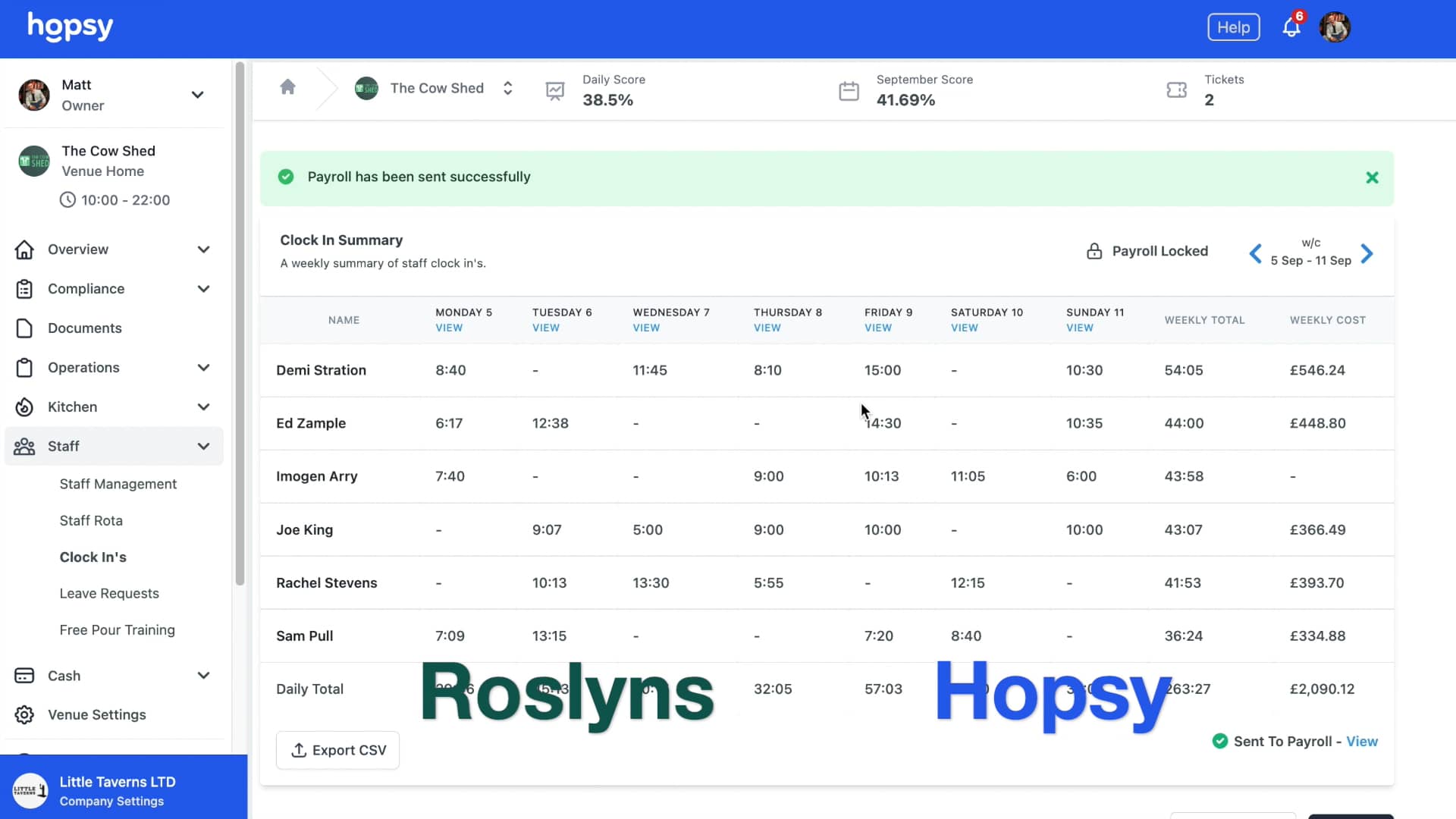Go to next week with right arrow
The width and height of the screenshot is (1456, 819).
(x=1368, y=253)
